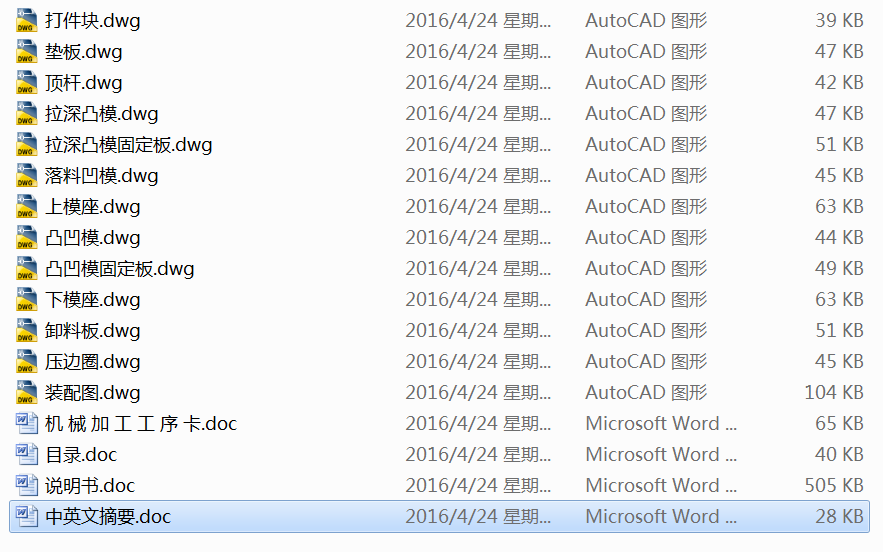This screenshot has width=883, height=552.
Task: Select file name 中英文摘要.doc
Action: [108, 517]
